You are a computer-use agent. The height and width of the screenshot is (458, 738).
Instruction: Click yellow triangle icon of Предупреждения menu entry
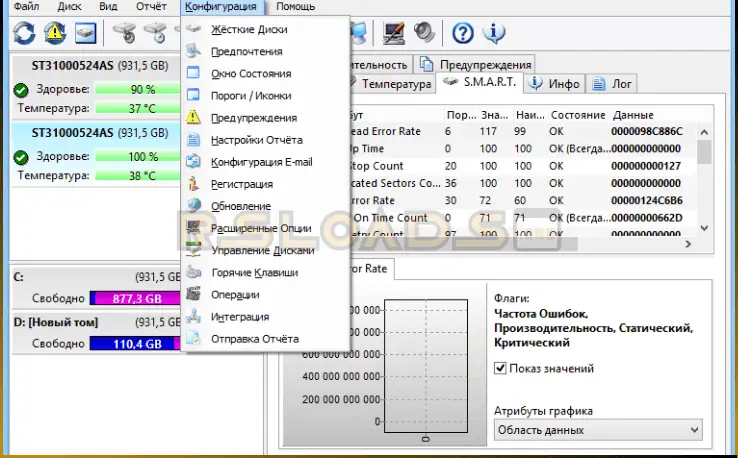(193, 117)
